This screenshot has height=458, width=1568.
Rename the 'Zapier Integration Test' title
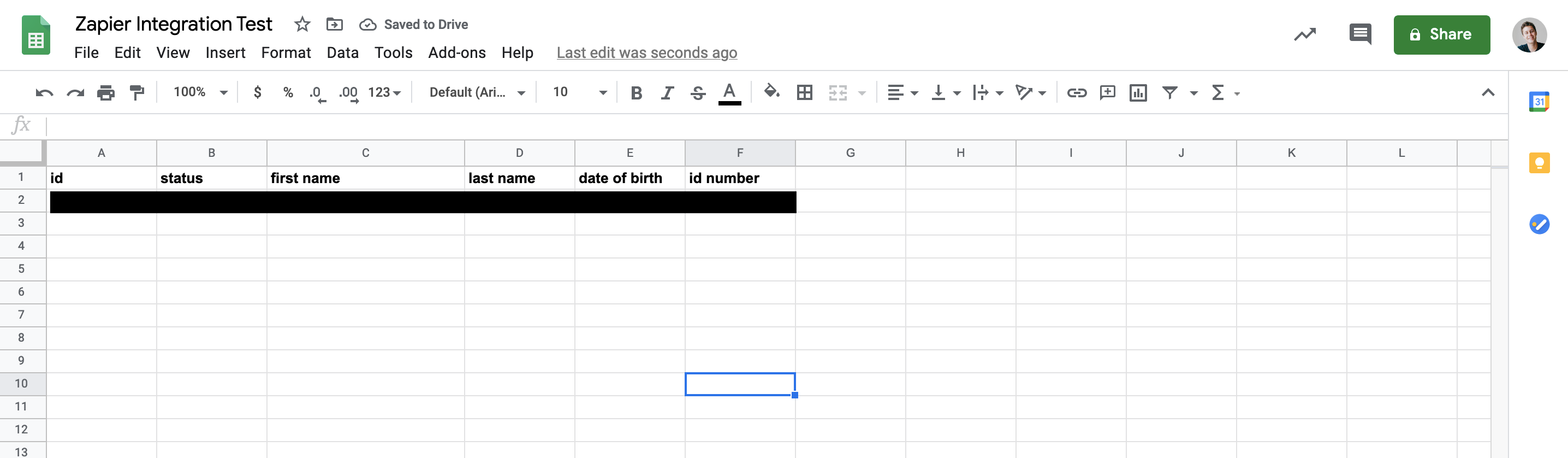click(174, 25)
